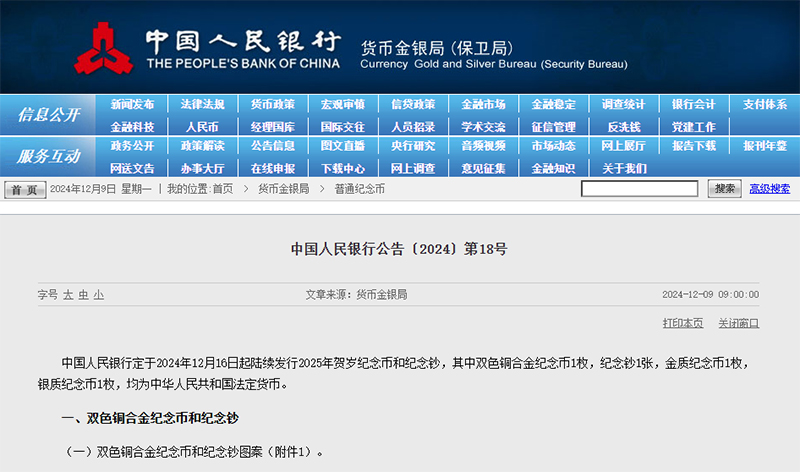Select 经理国库 navigation link
The image size is (800, 472).
point(272,127)
